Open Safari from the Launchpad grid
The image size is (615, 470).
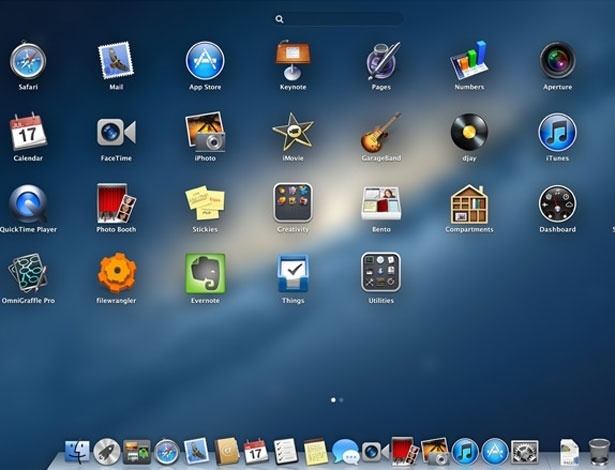(28, 61)
